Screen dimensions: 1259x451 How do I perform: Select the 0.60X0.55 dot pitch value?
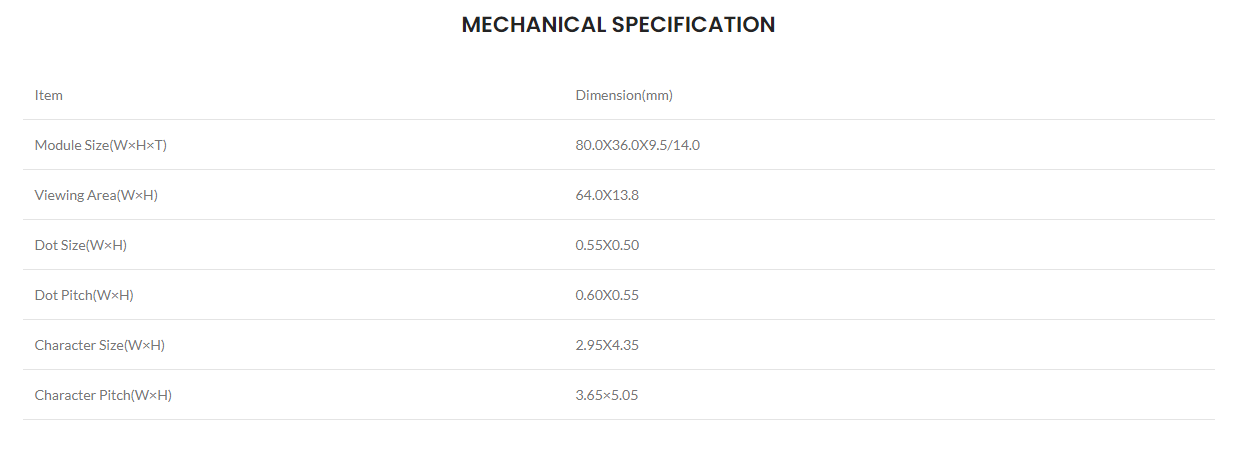[x=607, y=295]
